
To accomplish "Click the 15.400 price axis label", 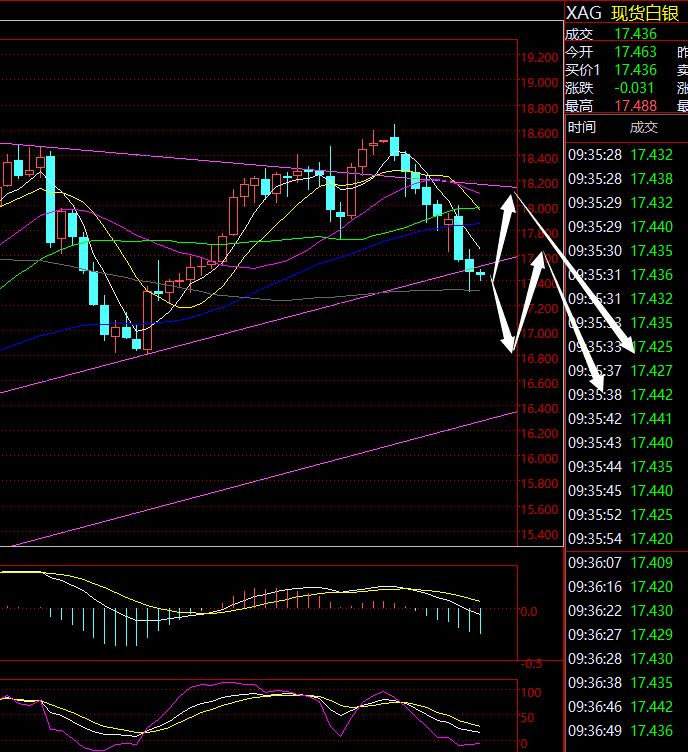I will (x=539, y=534).
